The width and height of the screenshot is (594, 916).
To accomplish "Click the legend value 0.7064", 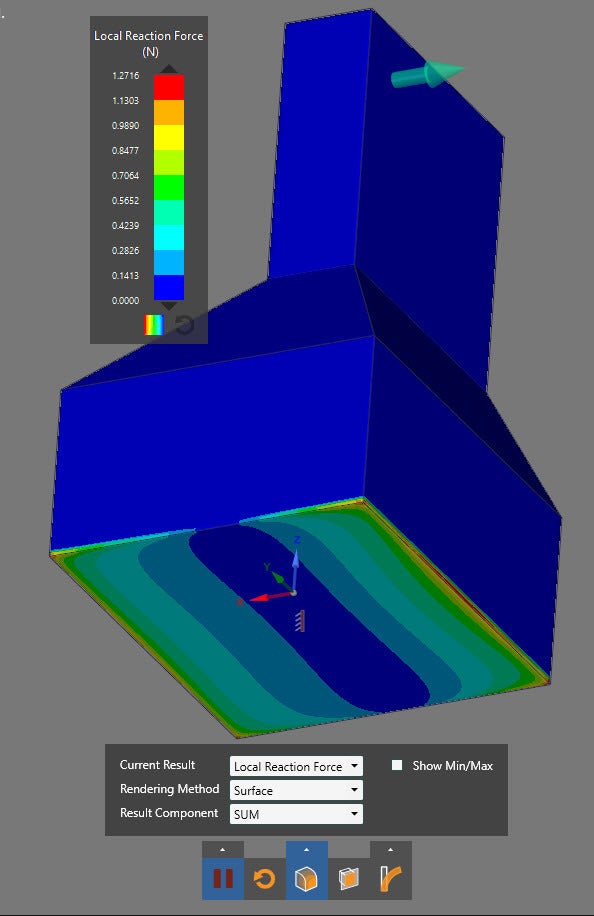I will 126,175.
